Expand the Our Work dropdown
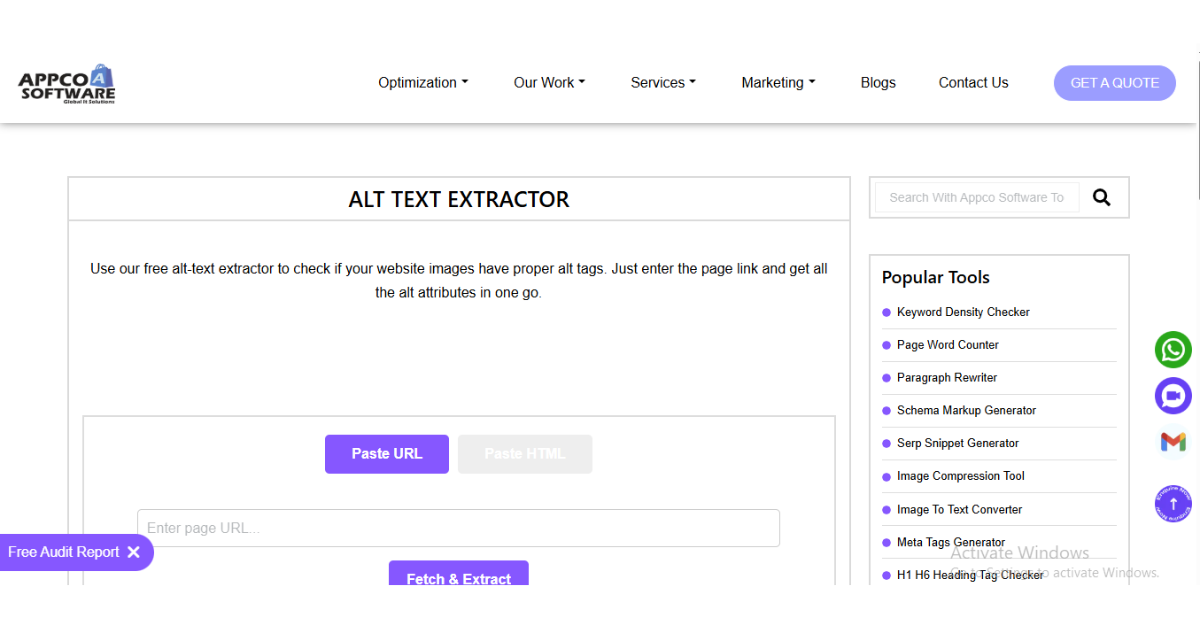 [549, 83]
